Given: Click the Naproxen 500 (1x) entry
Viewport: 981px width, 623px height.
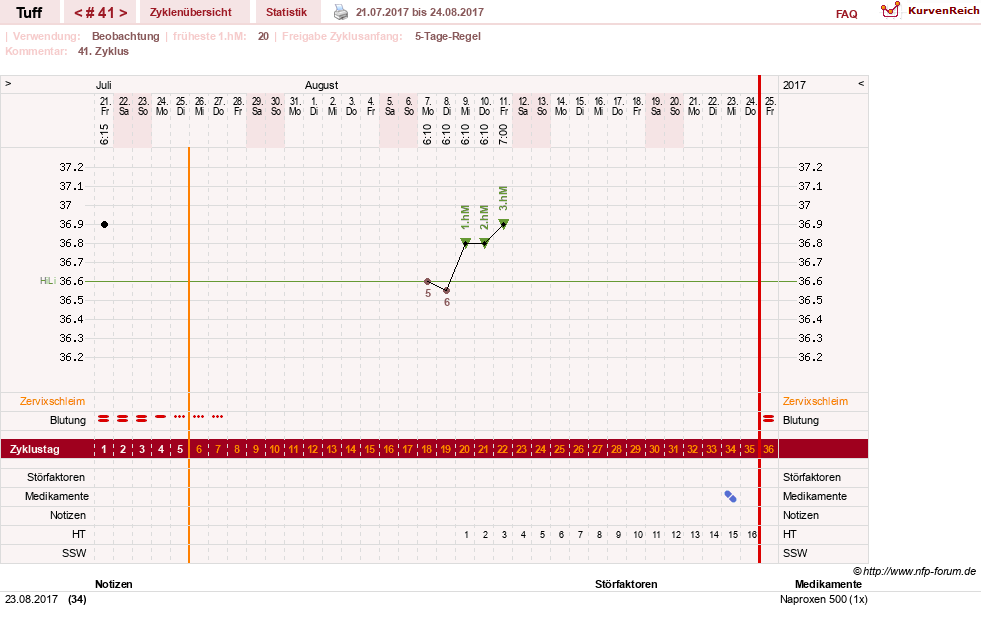Looking at the screenshot, I should (823, 599).
